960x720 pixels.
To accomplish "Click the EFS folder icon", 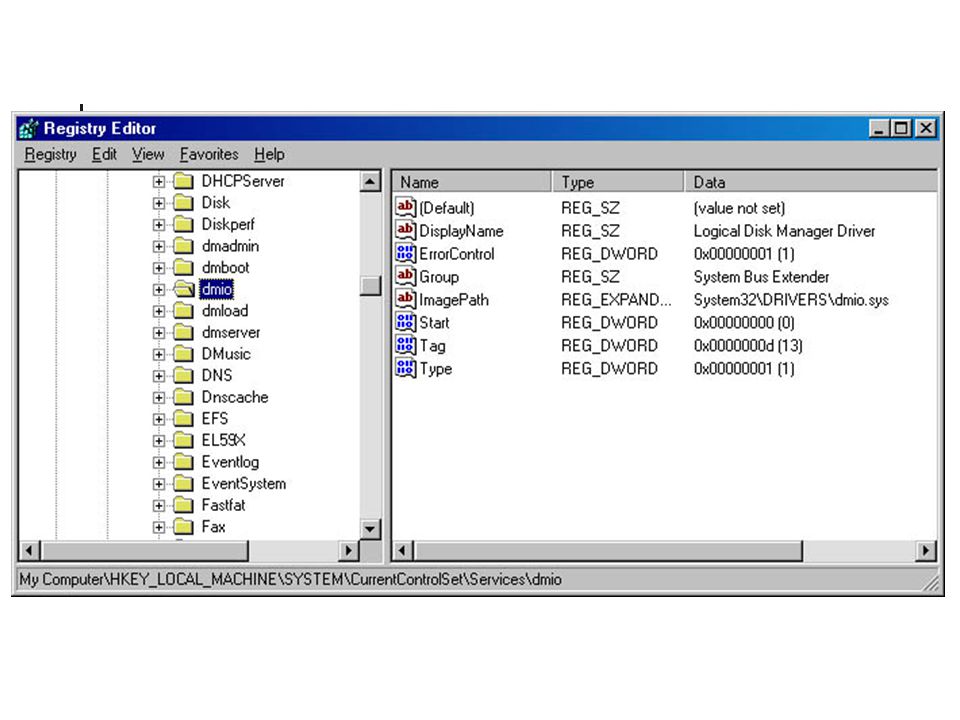I will click(x=183, y=419).
